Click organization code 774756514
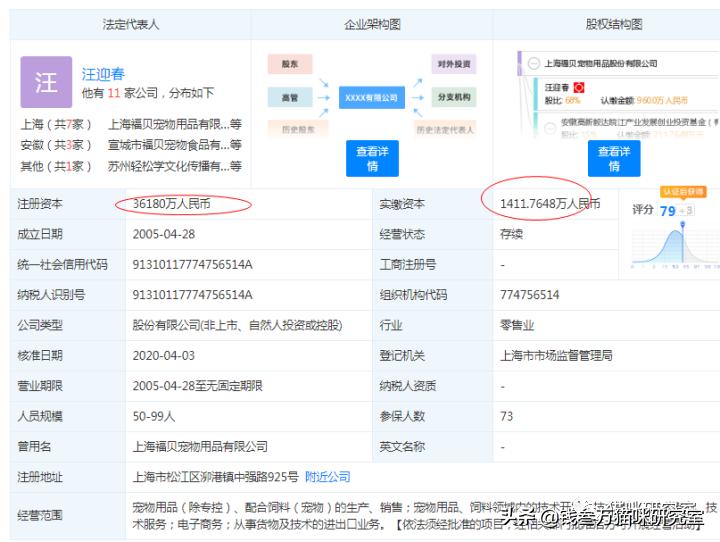The image size is (720, 542). point(529,295)
